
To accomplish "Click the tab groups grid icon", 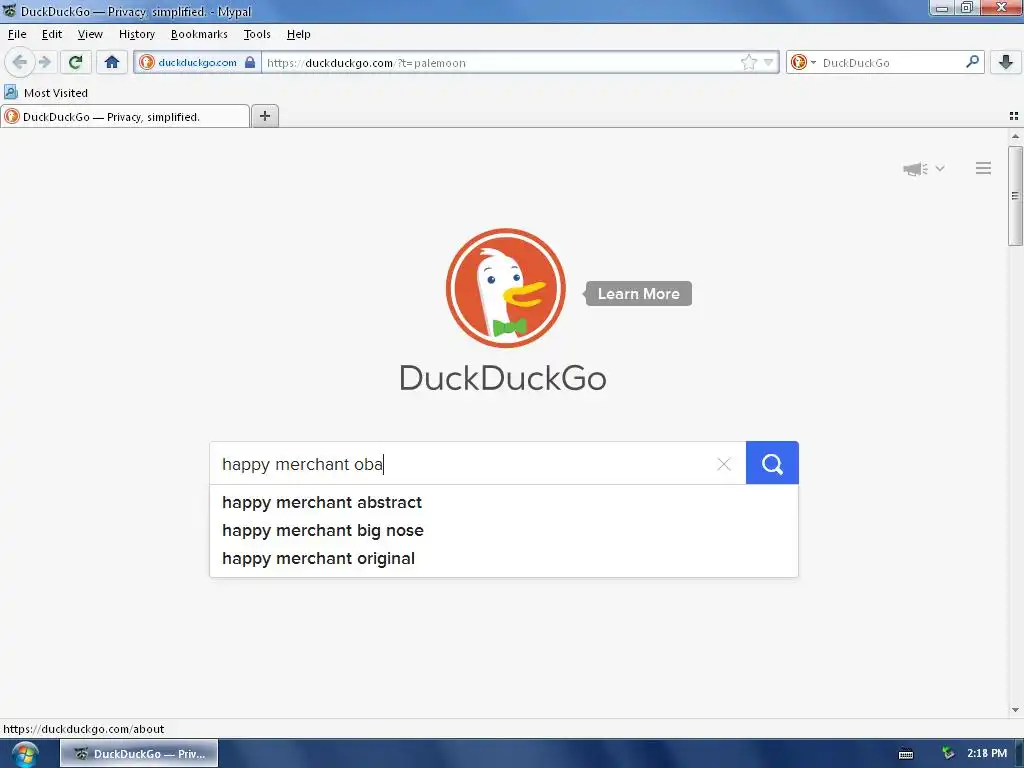I will tap(1014, 116).
